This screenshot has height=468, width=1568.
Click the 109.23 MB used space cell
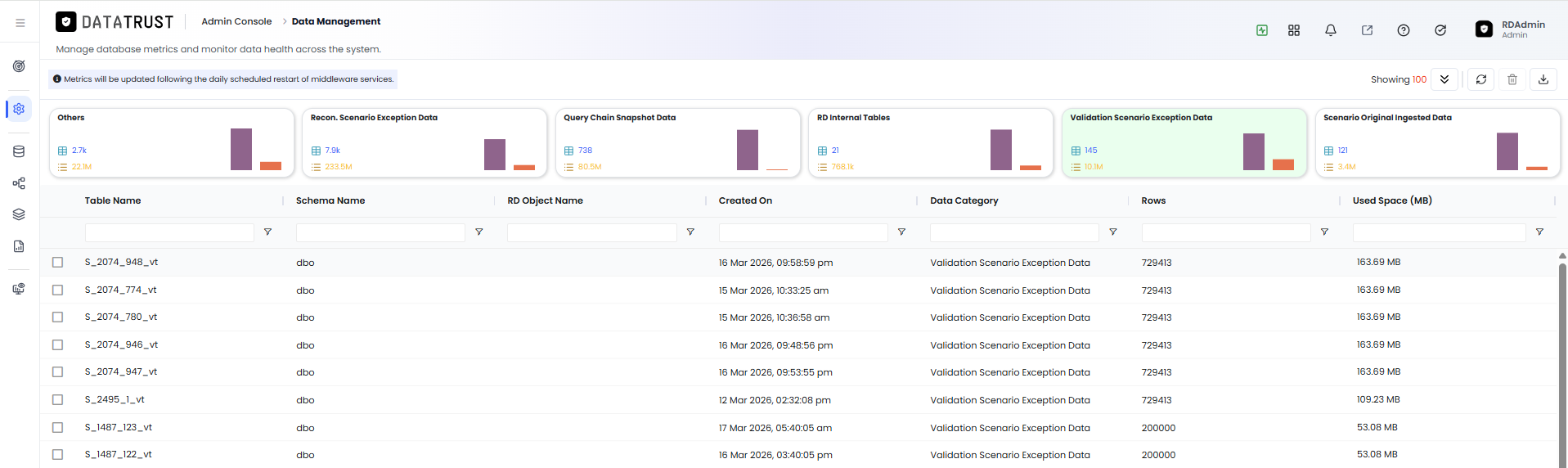[x=1378, y=399]
